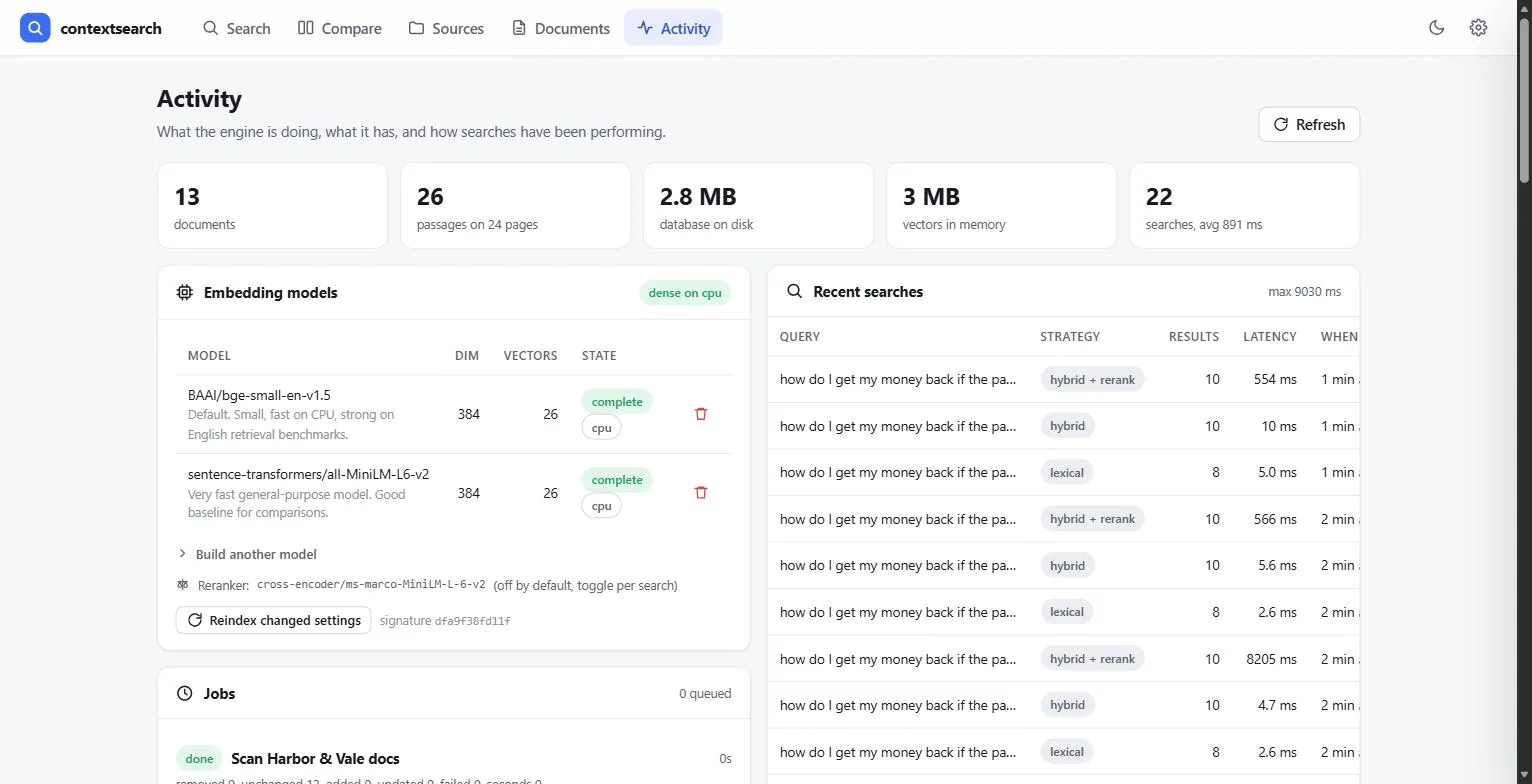Go to the Sources tab

pos(446,28)
